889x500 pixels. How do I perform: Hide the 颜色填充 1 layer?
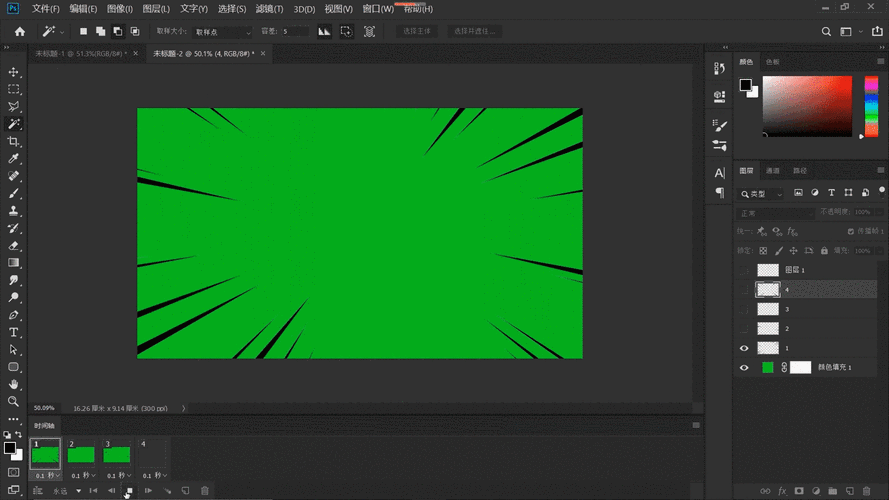click(x=743, y=368)
